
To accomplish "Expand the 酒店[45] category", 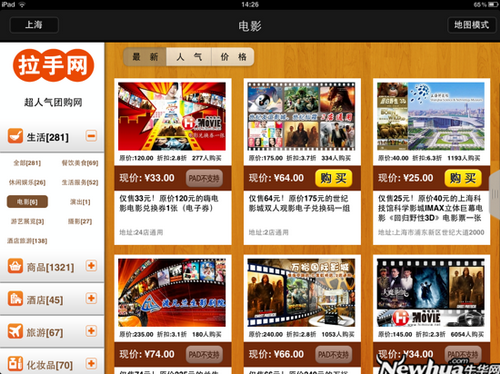I will point(91,298).
